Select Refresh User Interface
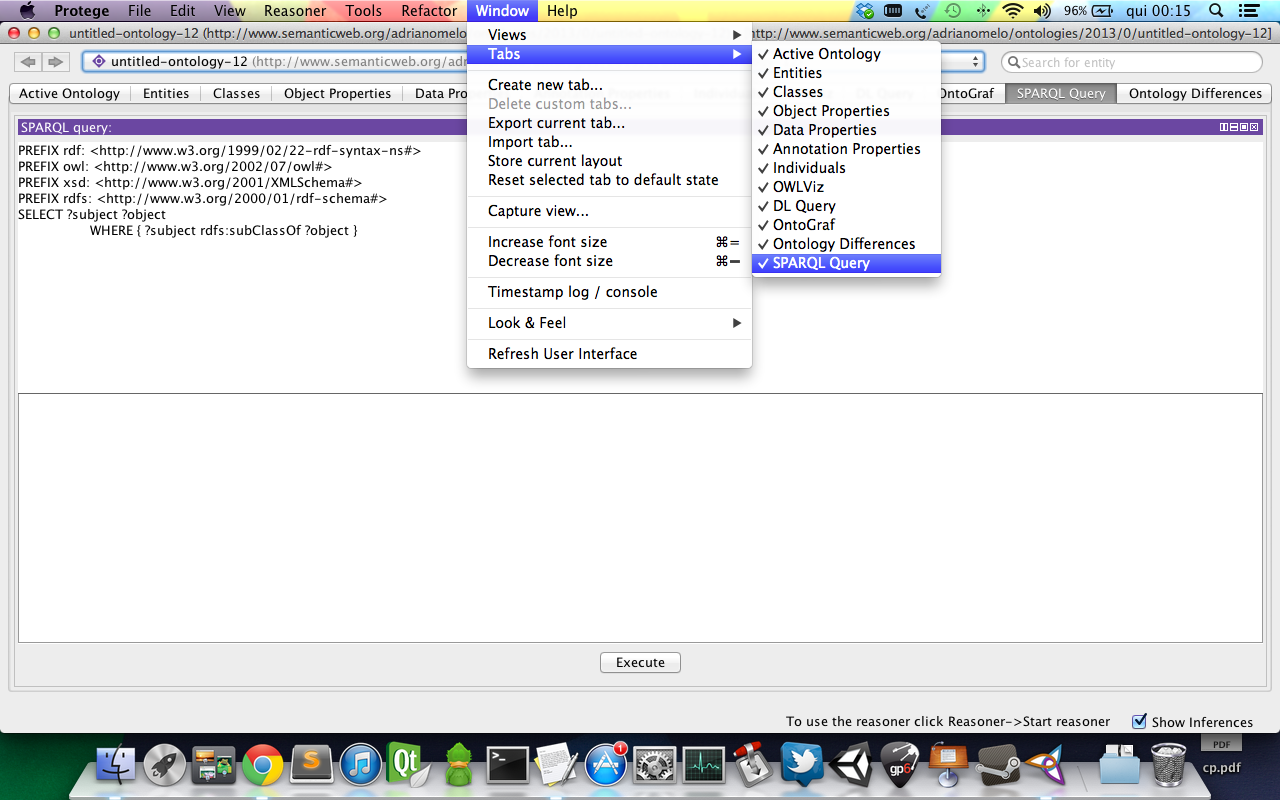Image resolution: width=1280 pixels, height=800 pixels. (x=609, y=354)
